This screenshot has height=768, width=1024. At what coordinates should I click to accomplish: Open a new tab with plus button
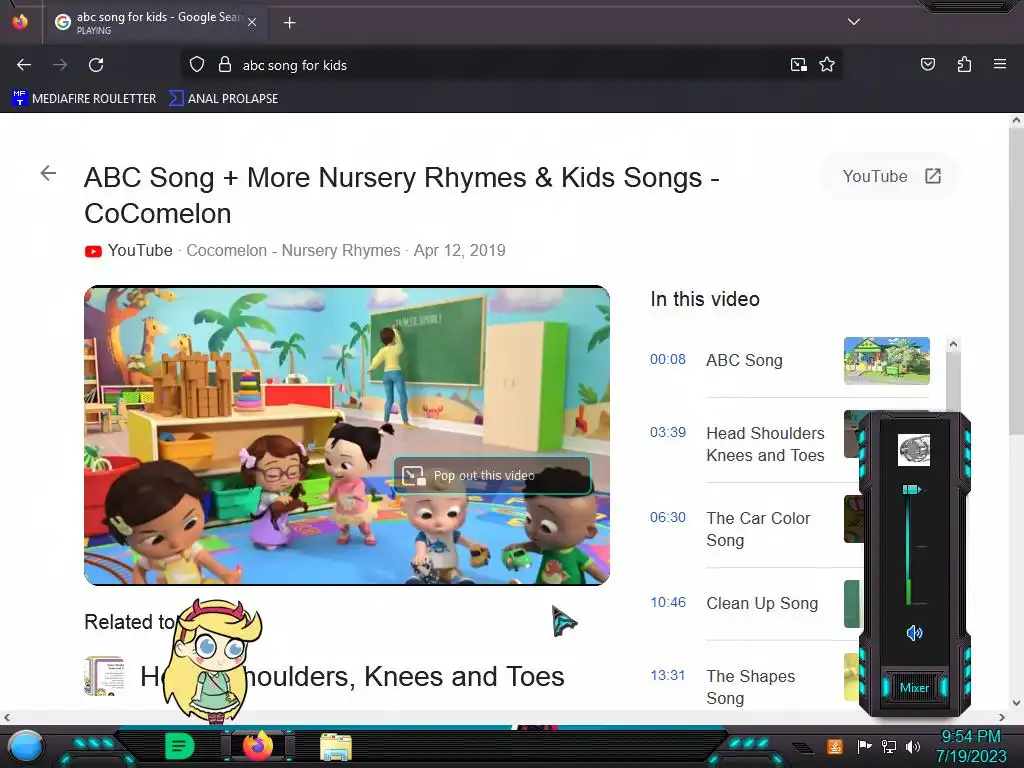click(x=290, y=23)
